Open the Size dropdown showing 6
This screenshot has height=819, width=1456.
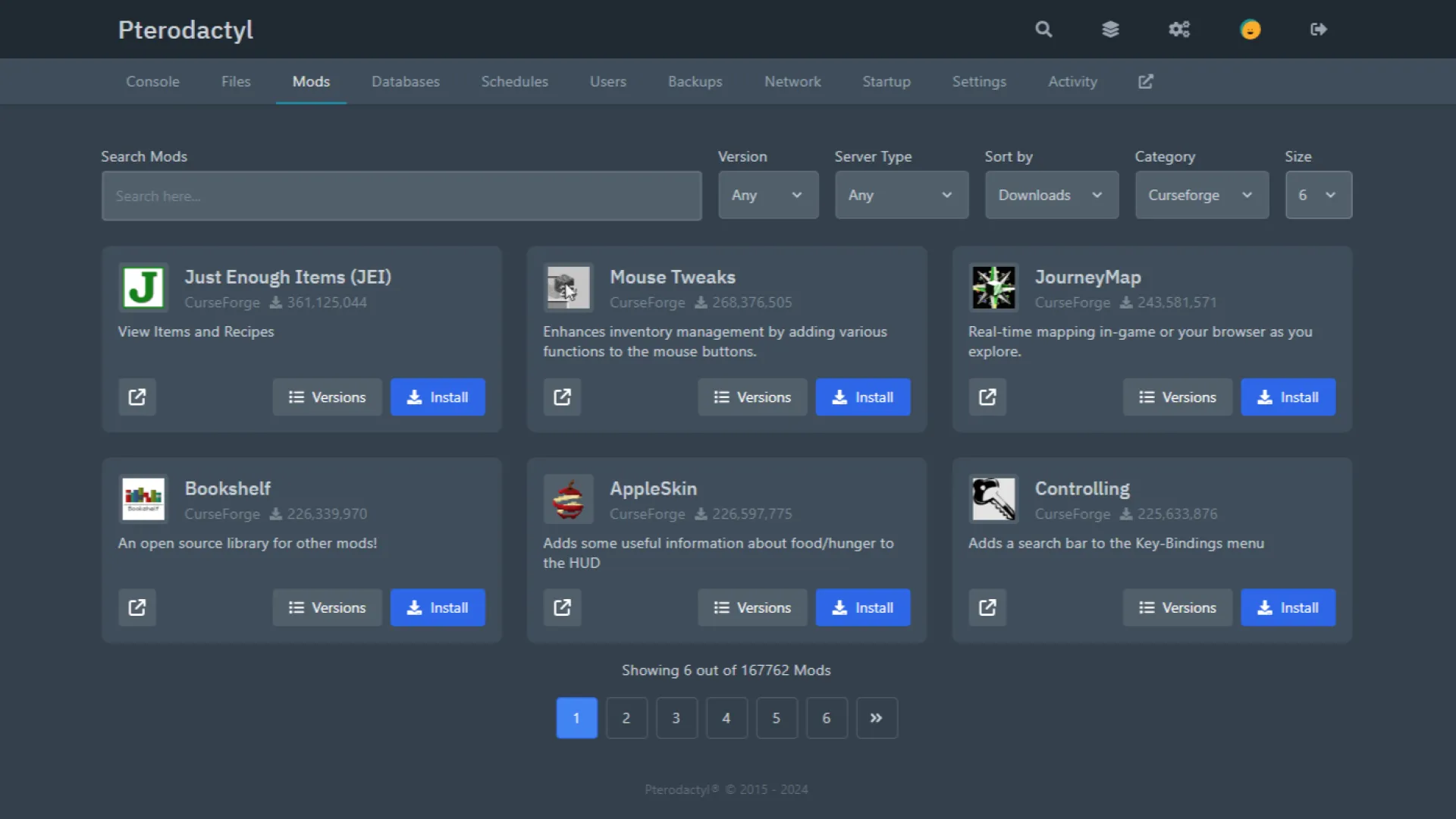pos(1318,195)
